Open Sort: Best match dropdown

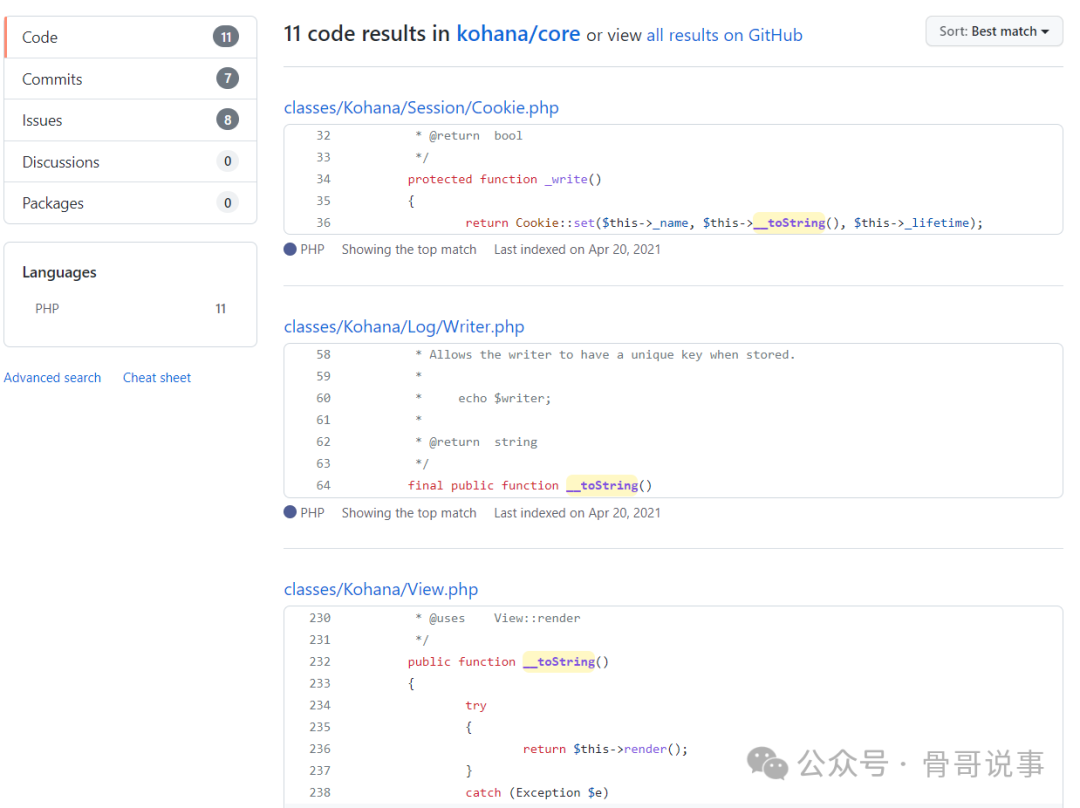tap(994, 32)
